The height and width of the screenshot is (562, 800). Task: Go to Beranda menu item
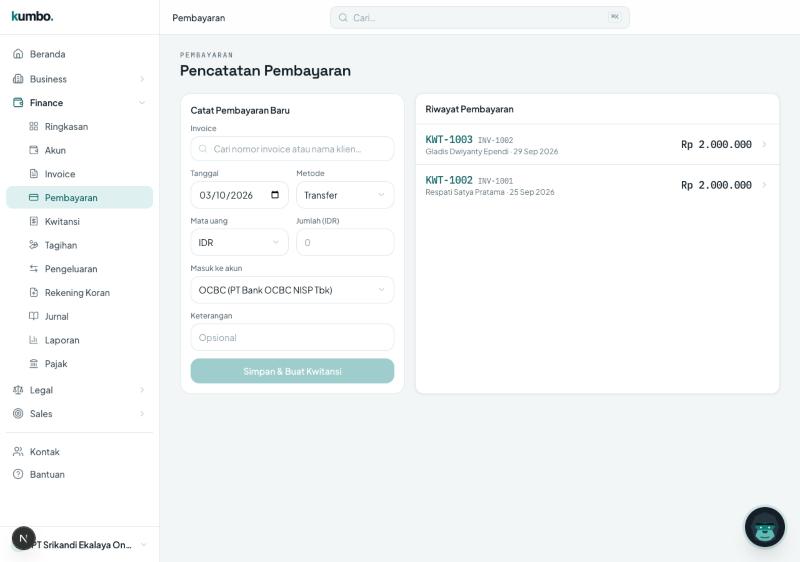[x=80, y=54]
